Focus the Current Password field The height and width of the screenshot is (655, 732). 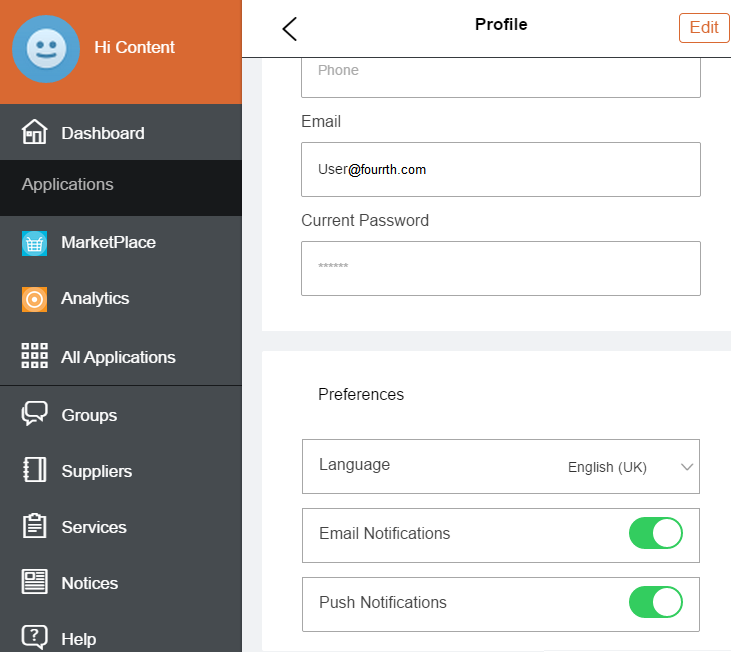pos(500,268)
